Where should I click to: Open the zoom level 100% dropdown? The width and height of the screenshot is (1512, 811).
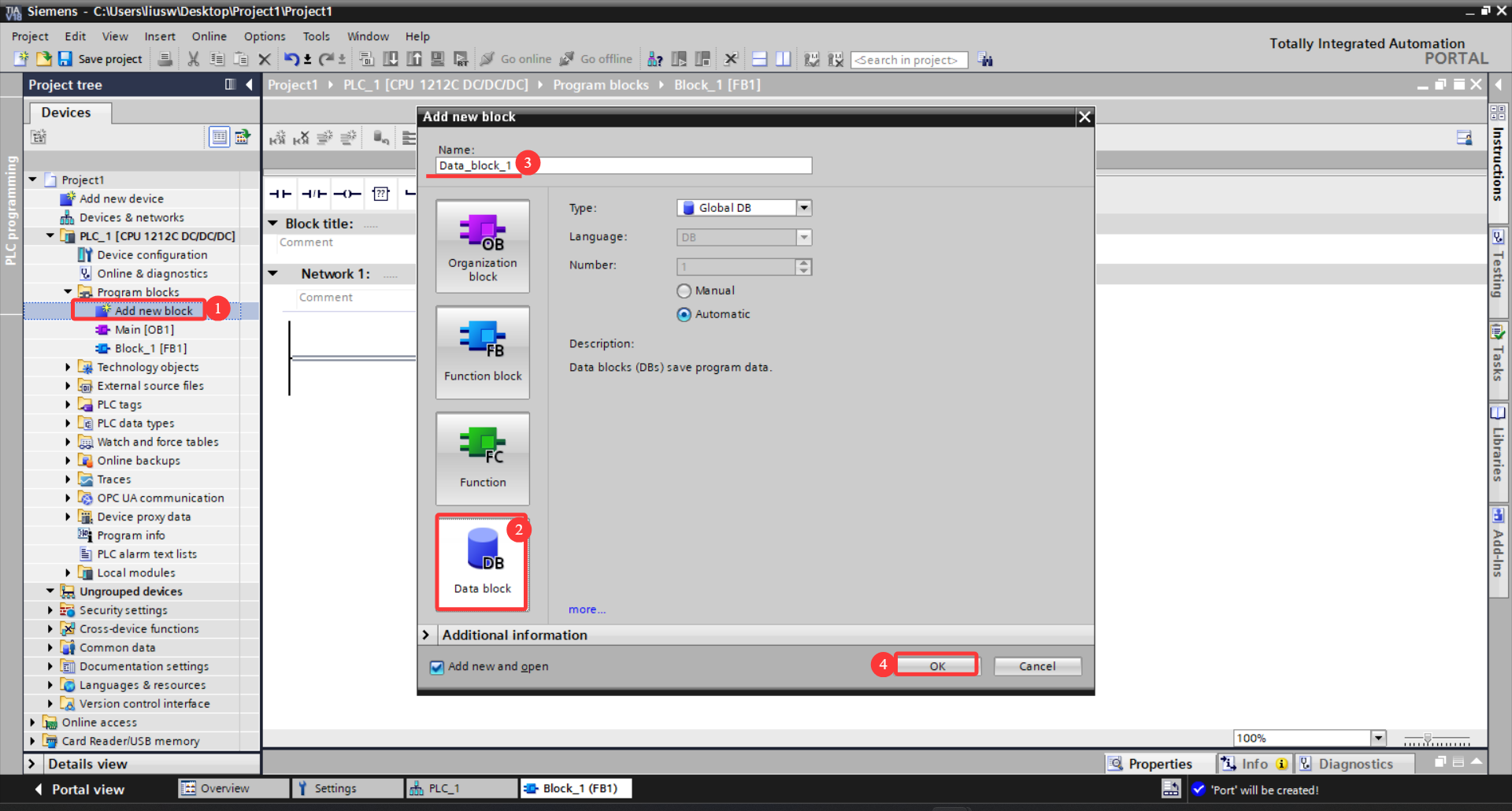[1378, 738]
